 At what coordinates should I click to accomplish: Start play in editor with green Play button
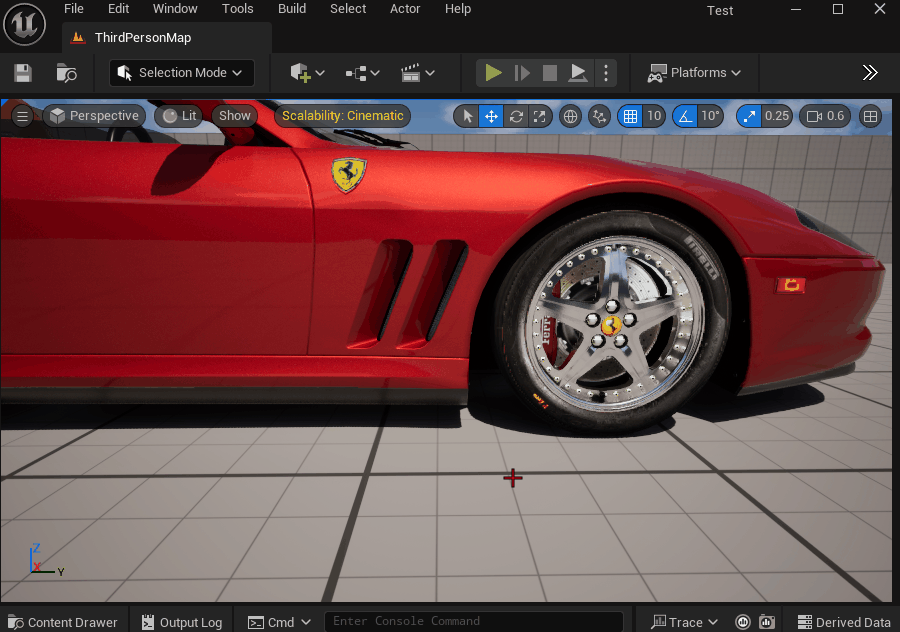click(493, 73)
